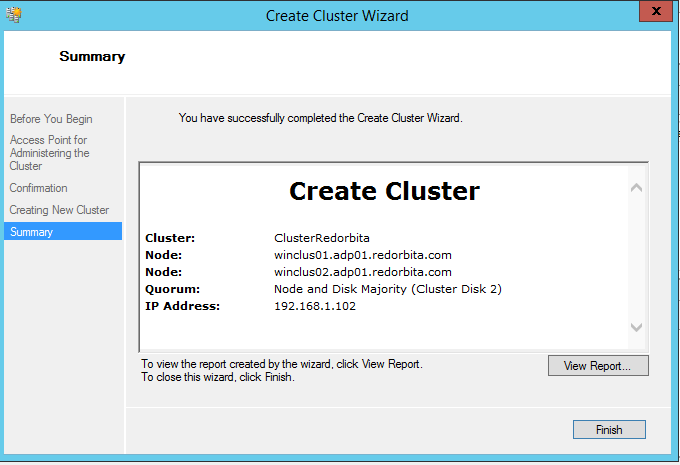The width and height of the screenshot is (680, 465).
Task: Click the Finish button
Action: (609, 429)
